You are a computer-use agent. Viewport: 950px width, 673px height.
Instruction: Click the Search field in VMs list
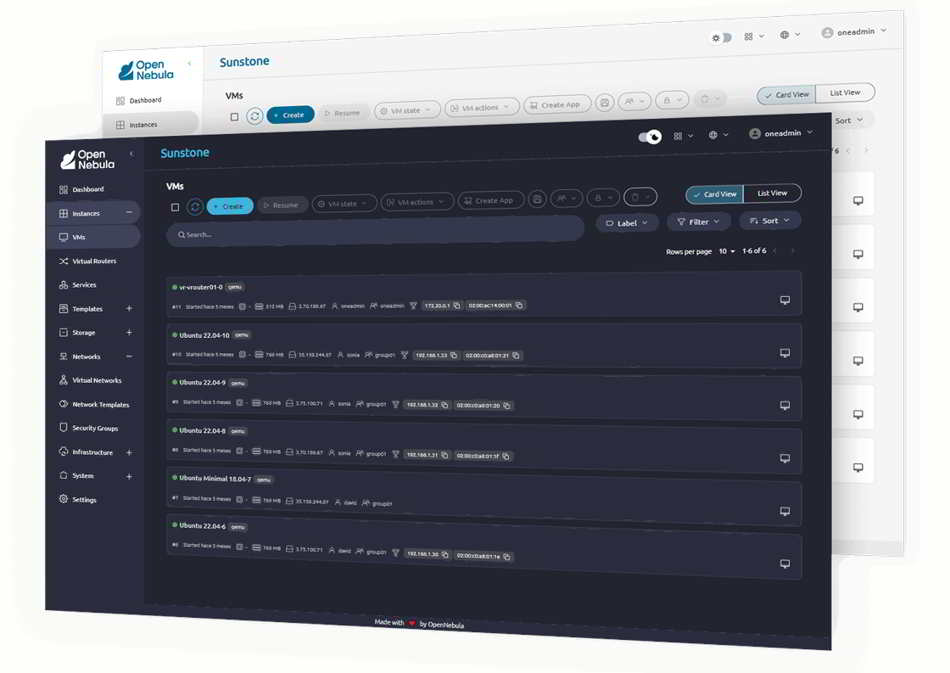click(x=376, y=233)
